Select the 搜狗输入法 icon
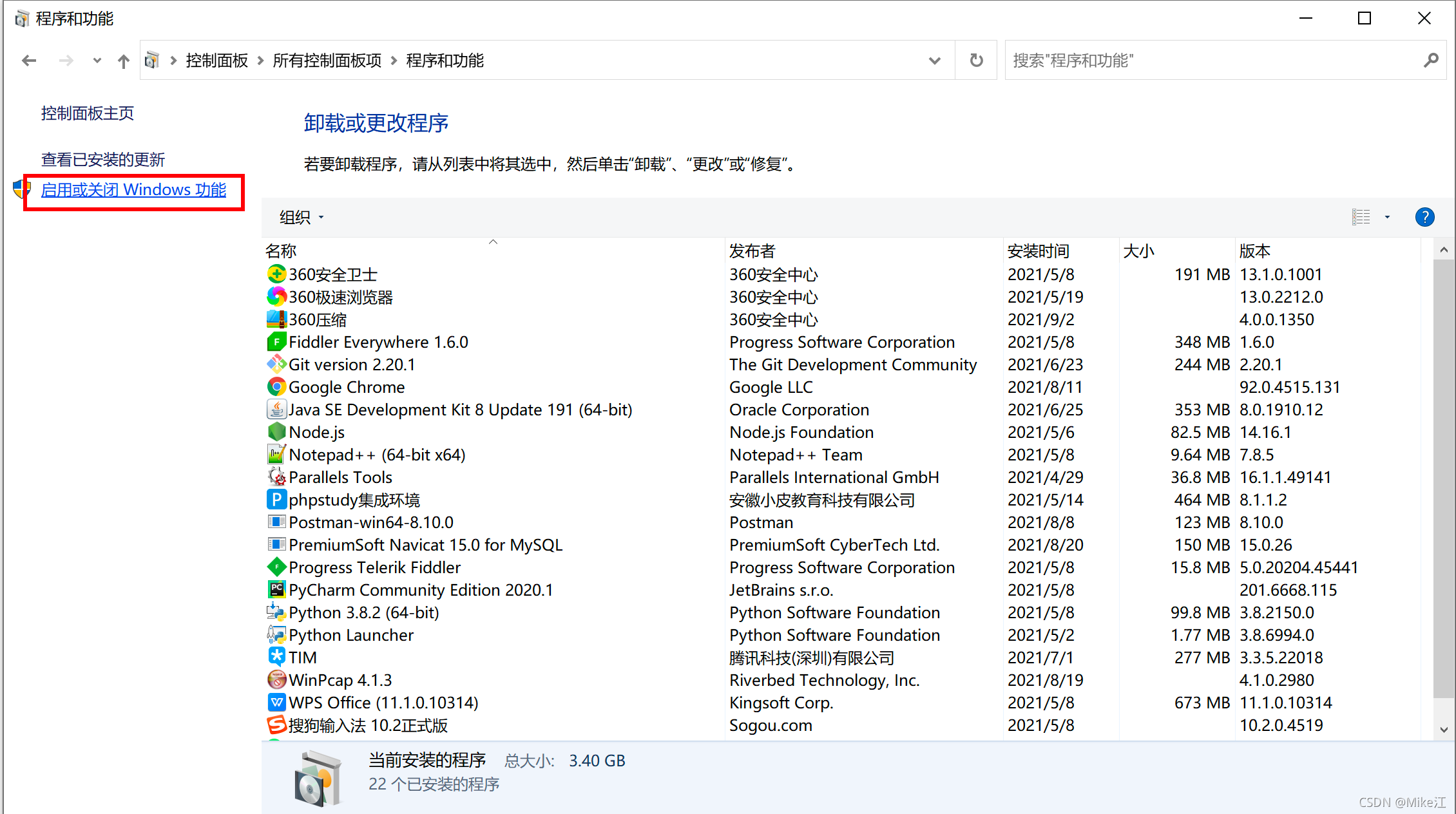 coord(276,725)
